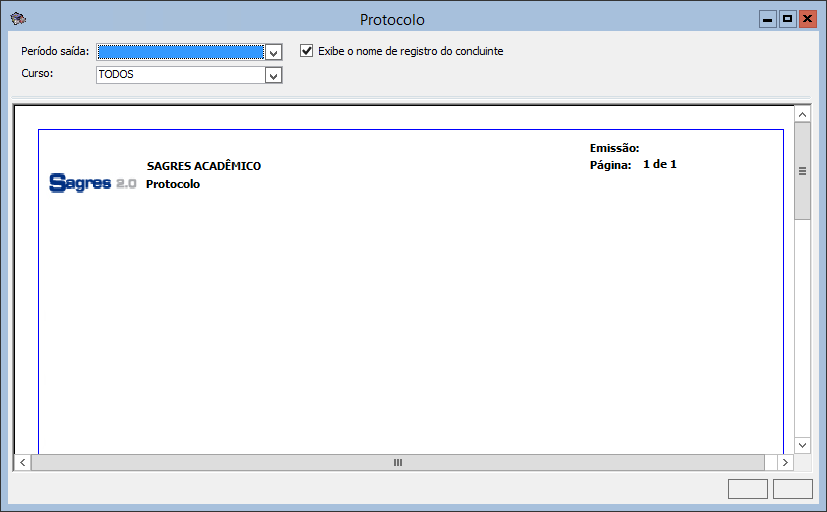The width and height of the screenshot is (827, 512).
Task: Click the Curso field showing TODOS
Action: tap(180, 75)
